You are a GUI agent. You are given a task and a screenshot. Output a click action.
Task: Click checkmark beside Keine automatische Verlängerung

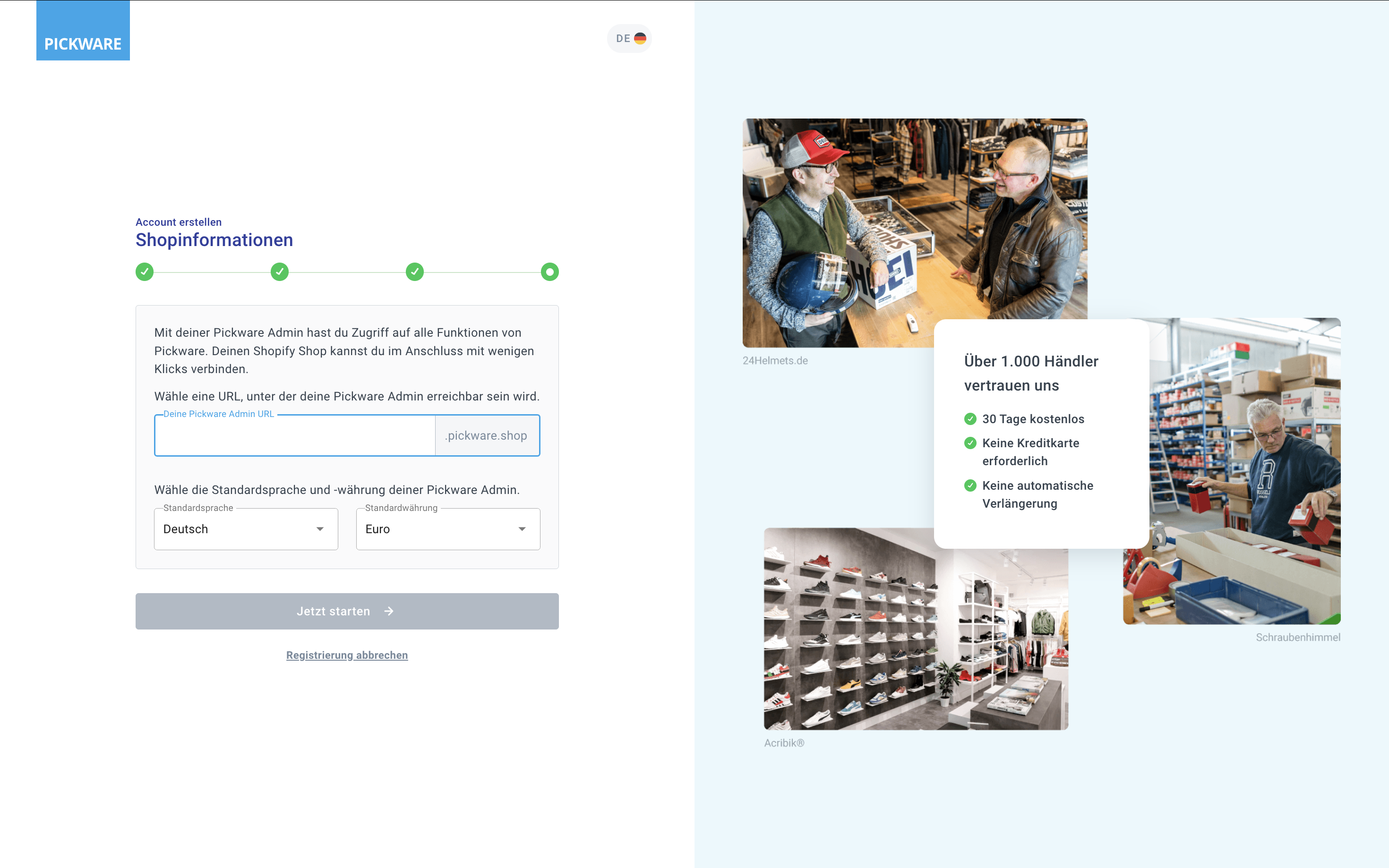tap(970, 485)
